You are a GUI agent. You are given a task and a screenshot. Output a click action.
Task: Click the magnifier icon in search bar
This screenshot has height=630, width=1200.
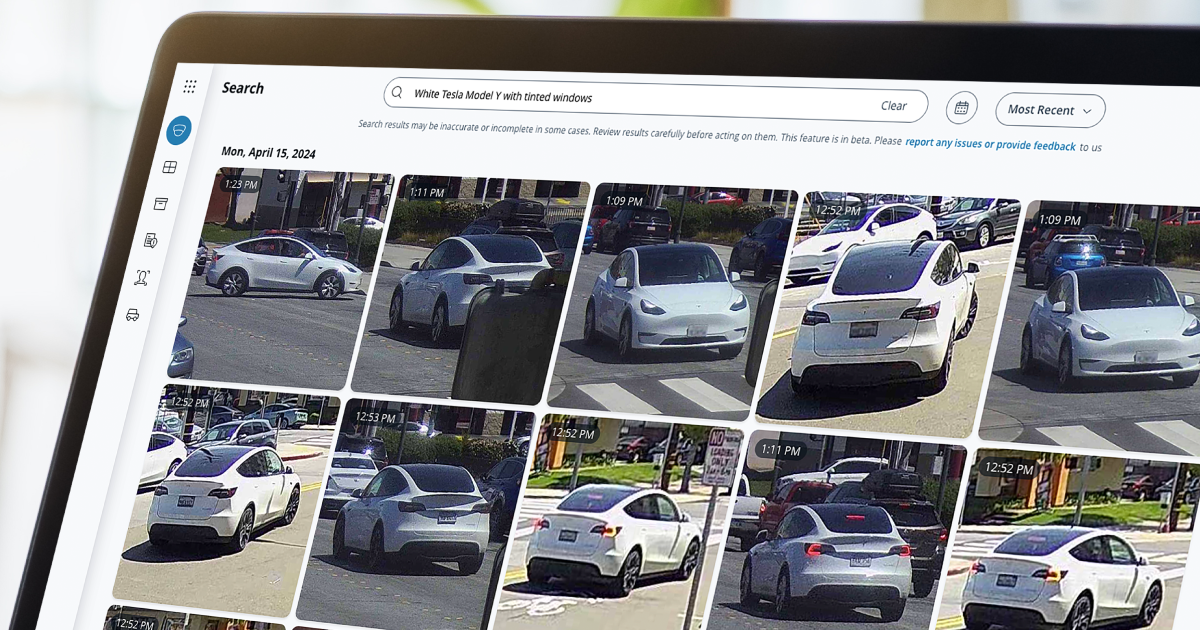click(397, 93)
